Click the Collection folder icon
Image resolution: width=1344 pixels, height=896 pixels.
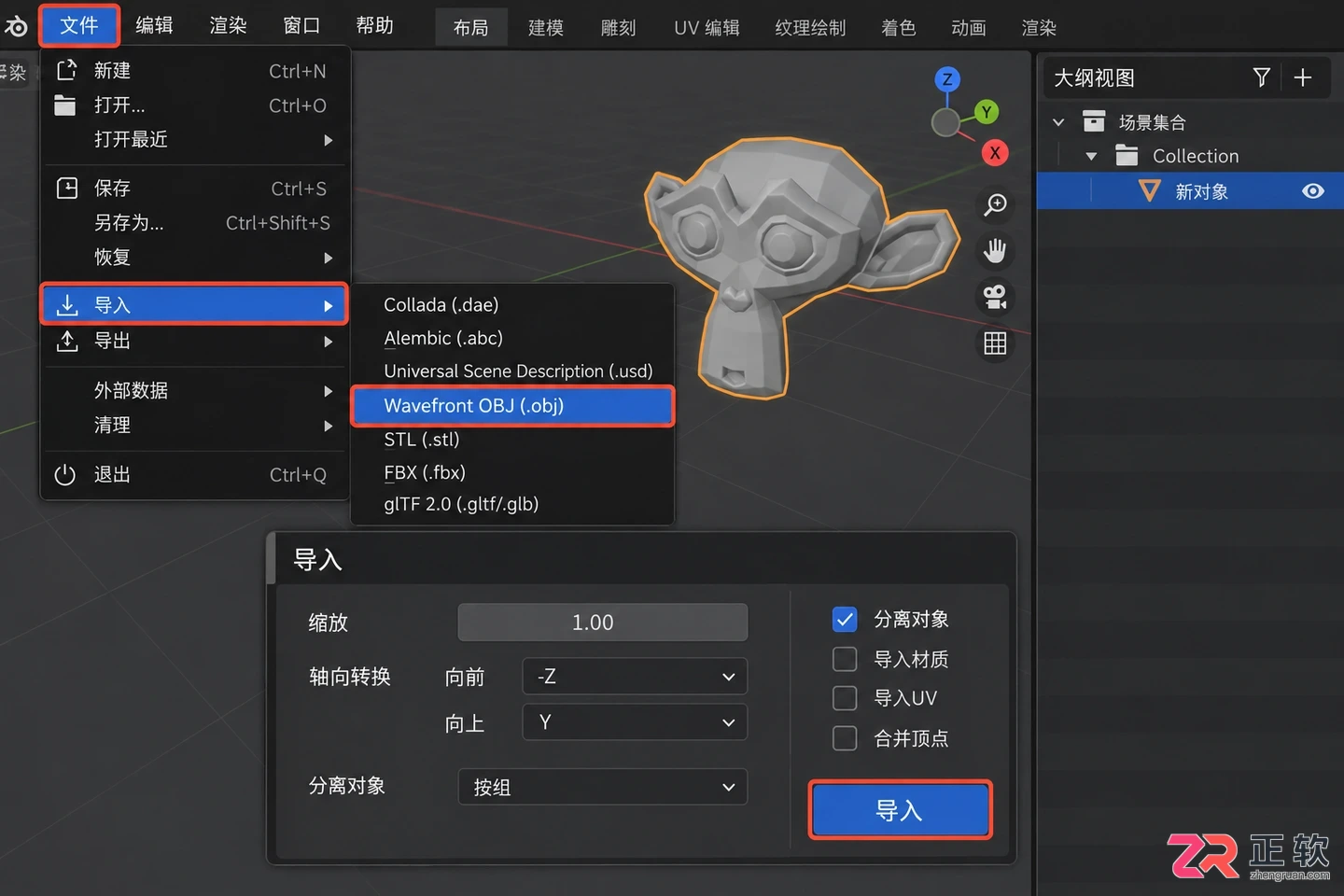tap(1127, 156)
